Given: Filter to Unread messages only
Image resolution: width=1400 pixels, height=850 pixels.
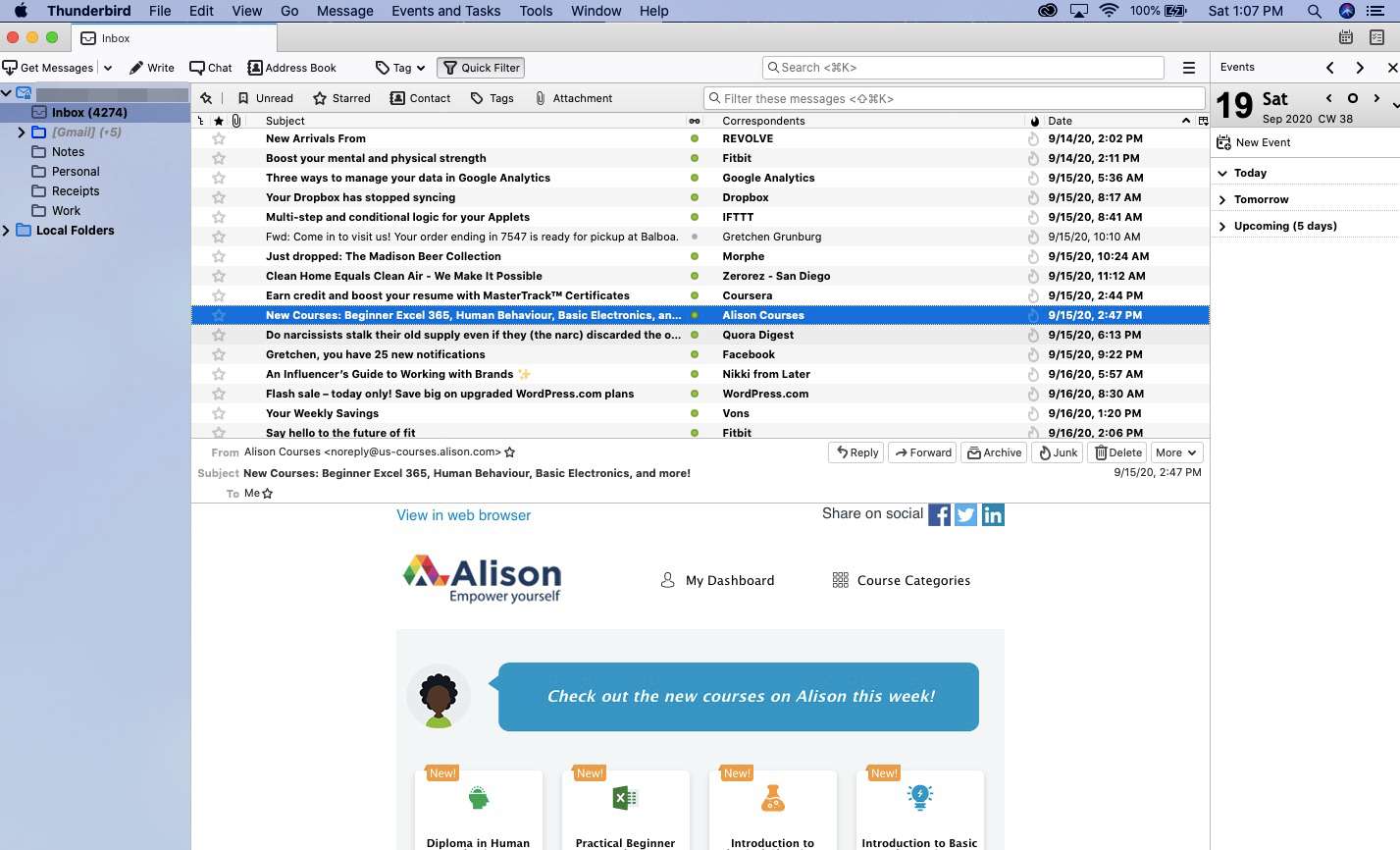Looking at the screenshot, I should click(x=265, y=98).
